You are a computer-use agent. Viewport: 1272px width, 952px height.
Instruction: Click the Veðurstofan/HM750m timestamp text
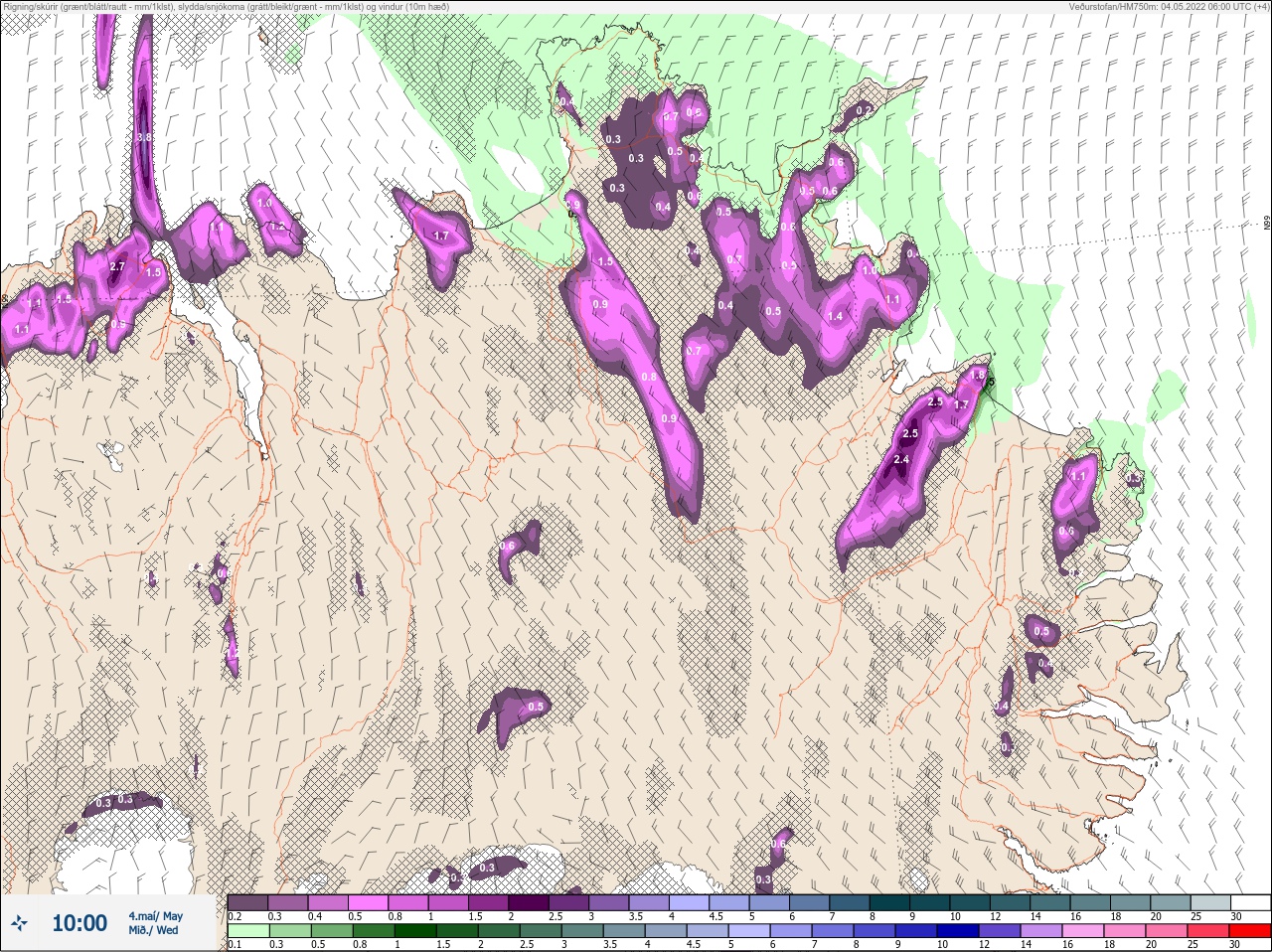[x=1170, y=7]
